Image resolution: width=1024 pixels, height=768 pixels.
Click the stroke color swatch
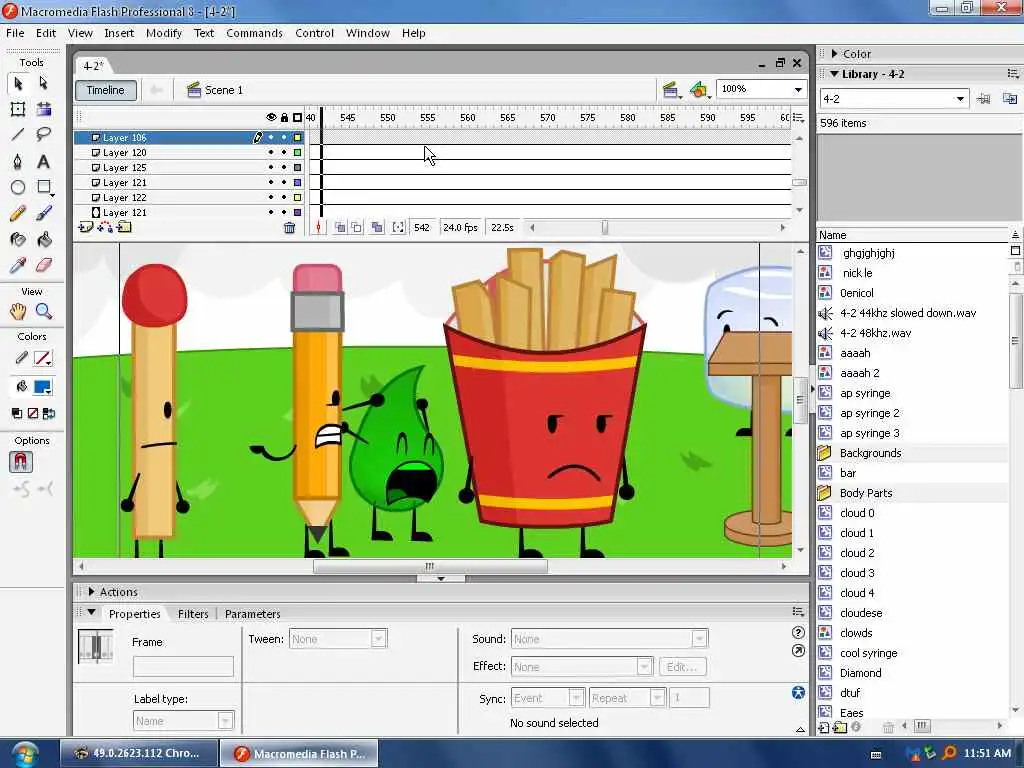[42, 358]
